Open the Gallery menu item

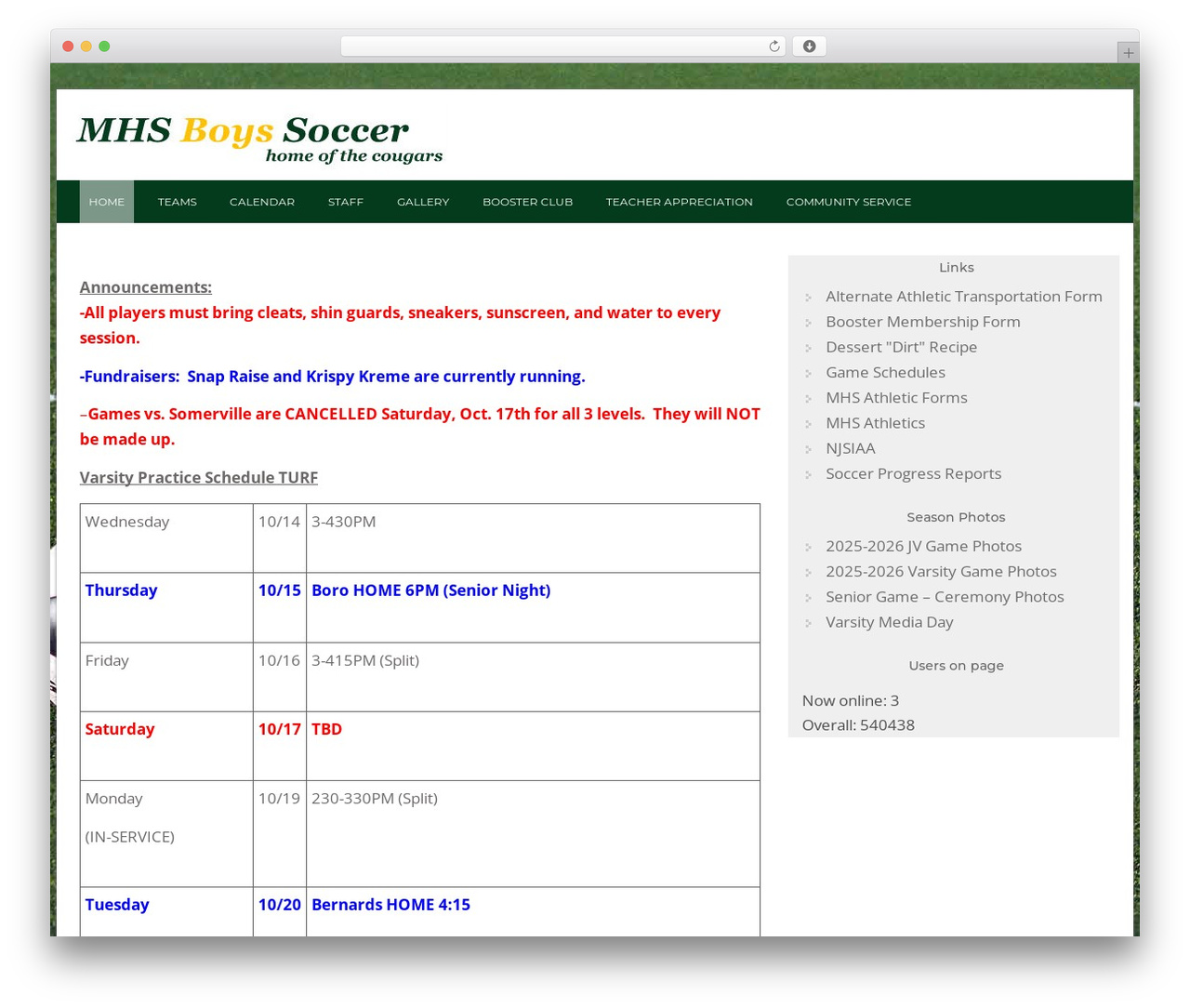423,202
